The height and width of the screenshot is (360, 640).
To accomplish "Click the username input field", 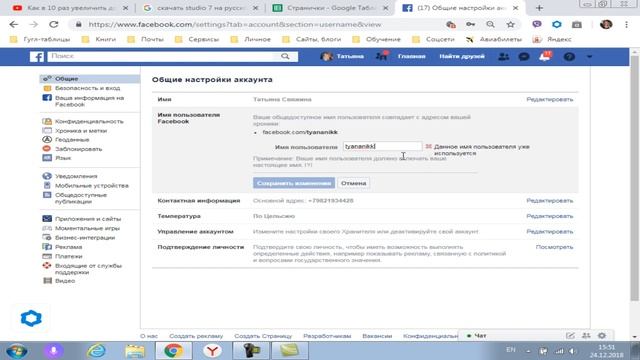I will tap(382, 146).
